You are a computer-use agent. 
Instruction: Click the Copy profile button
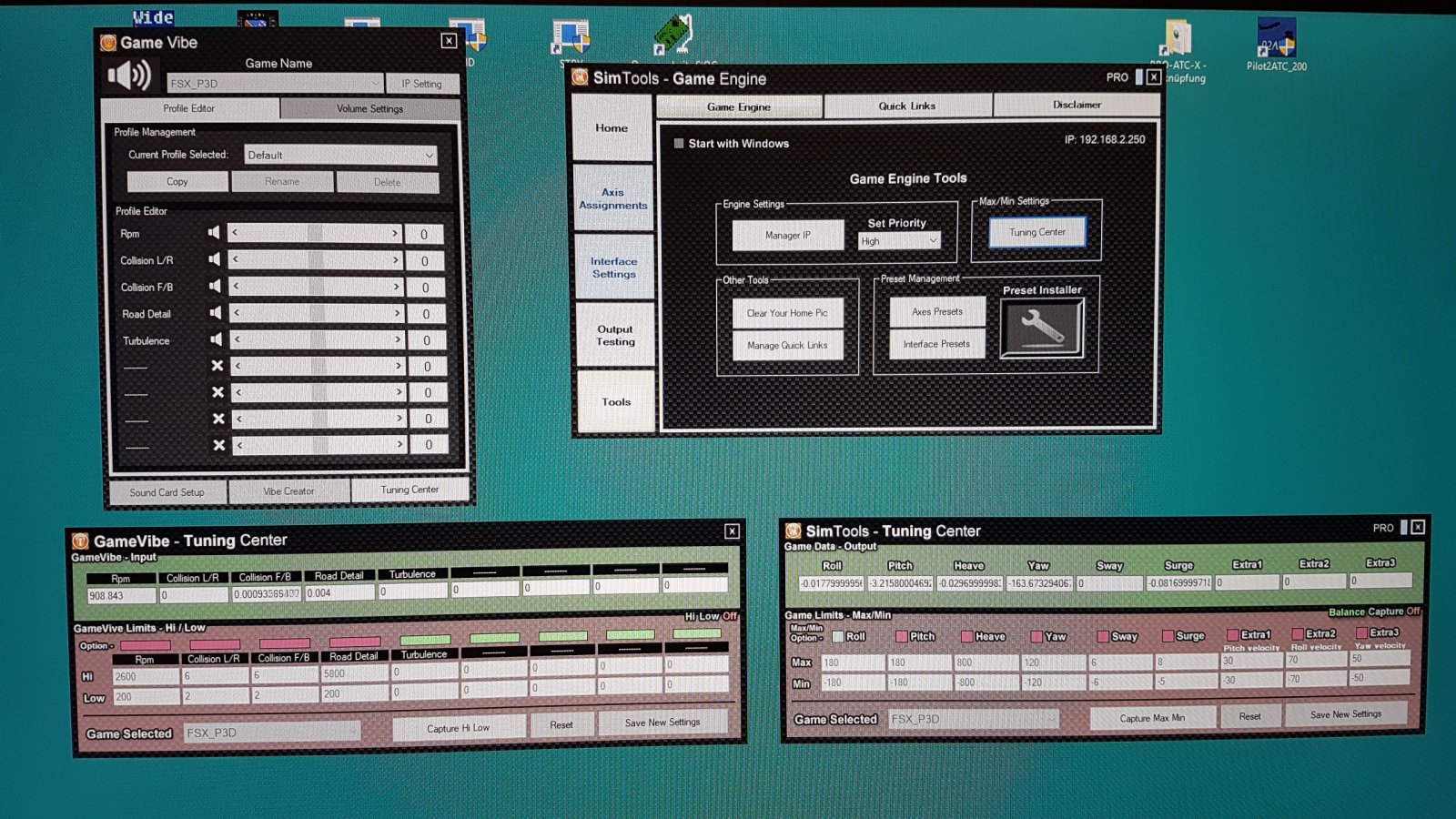pos(177,182)
